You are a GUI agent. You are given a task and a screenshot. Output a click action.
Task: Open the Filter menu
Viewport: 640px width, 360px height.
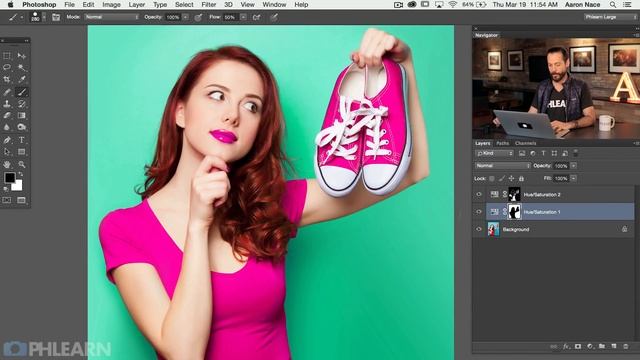tap(209, 5)
